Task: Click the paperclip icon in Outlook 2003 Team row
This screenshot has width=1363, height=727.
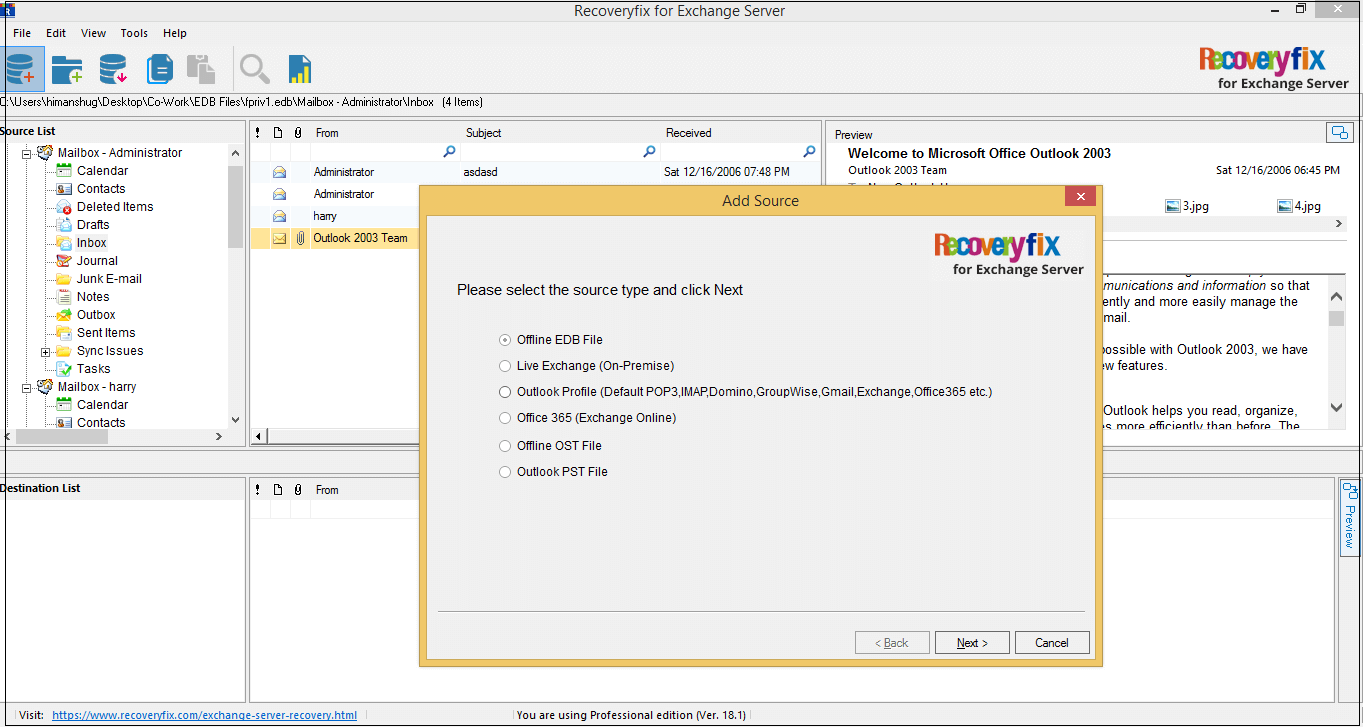Action: (298, 238)
